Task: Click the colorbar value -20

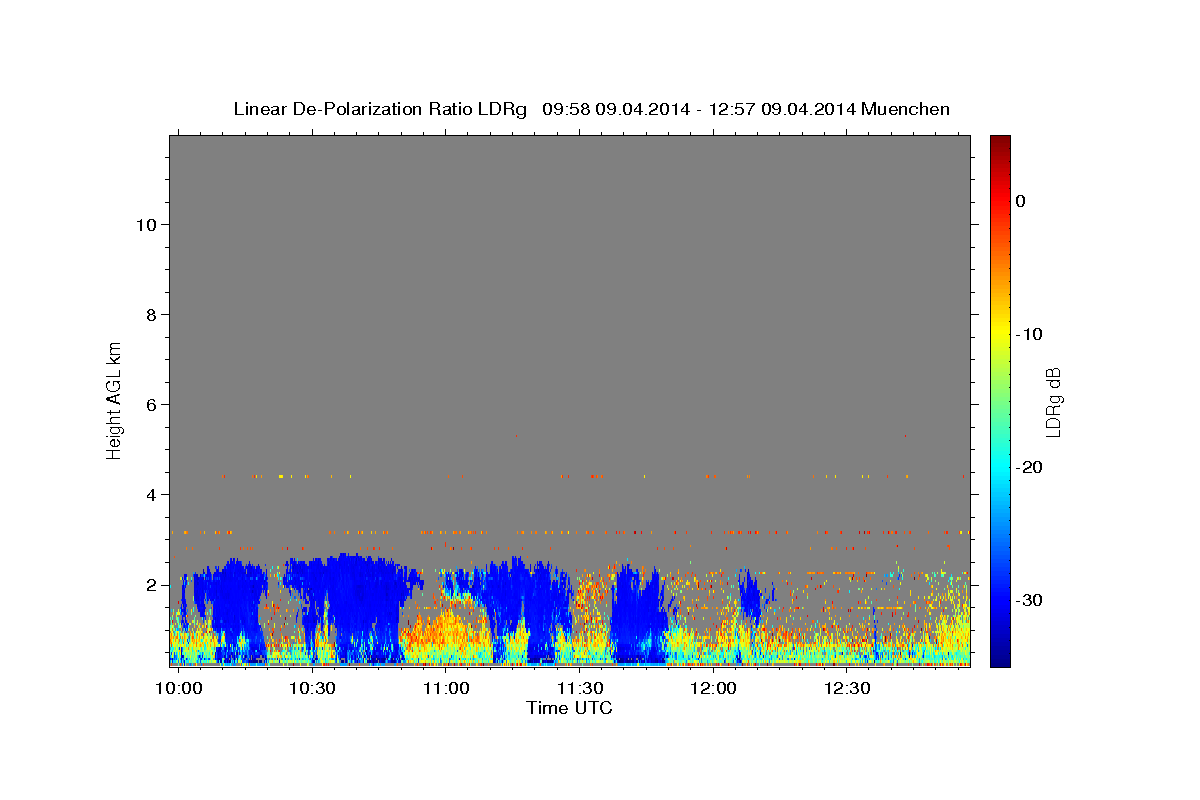Action: [x=1028, y=467]
